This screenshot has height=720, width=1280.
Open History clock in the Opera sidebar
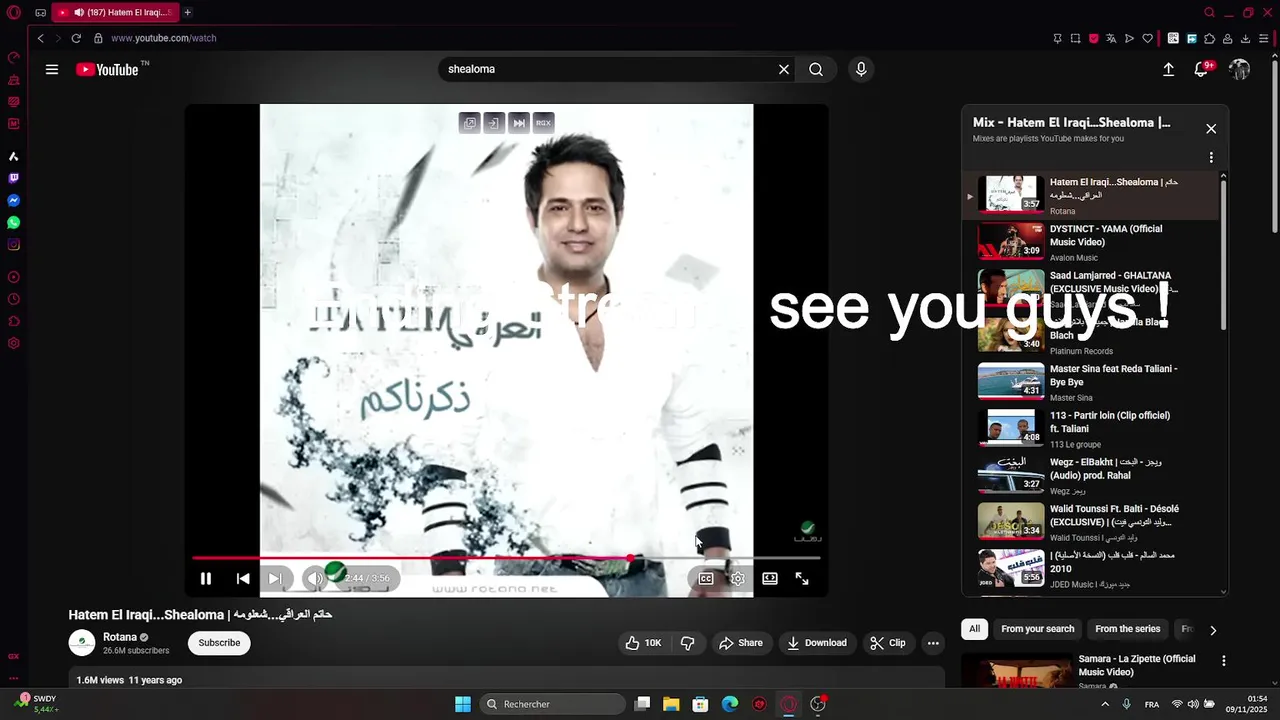click(13, 299)
